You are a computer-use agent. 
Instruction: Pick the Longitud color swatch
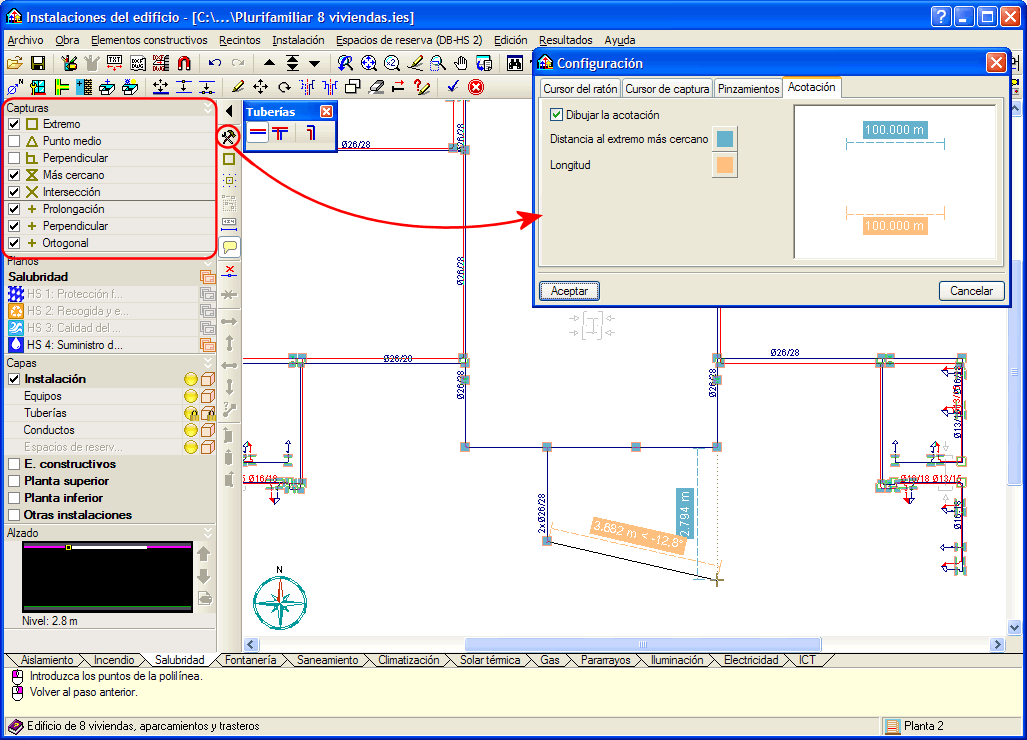[724, 165]
